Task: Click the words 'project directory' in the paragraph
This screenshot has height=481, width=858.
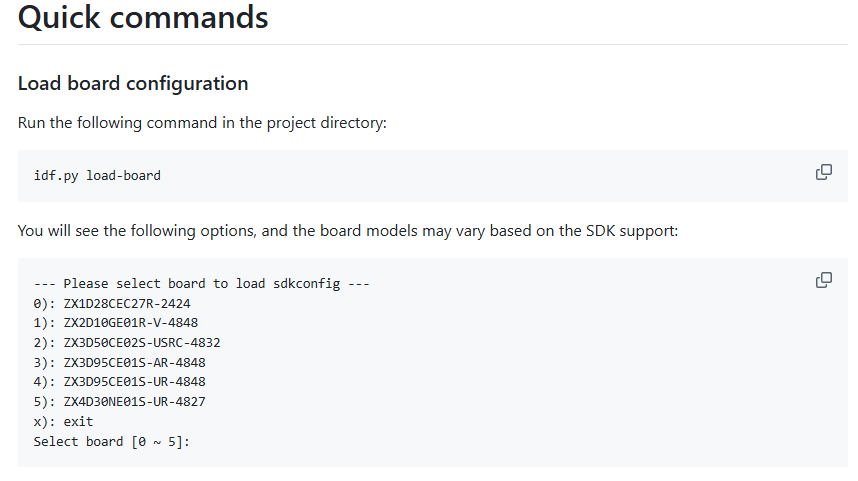Action: click(330, 123)
